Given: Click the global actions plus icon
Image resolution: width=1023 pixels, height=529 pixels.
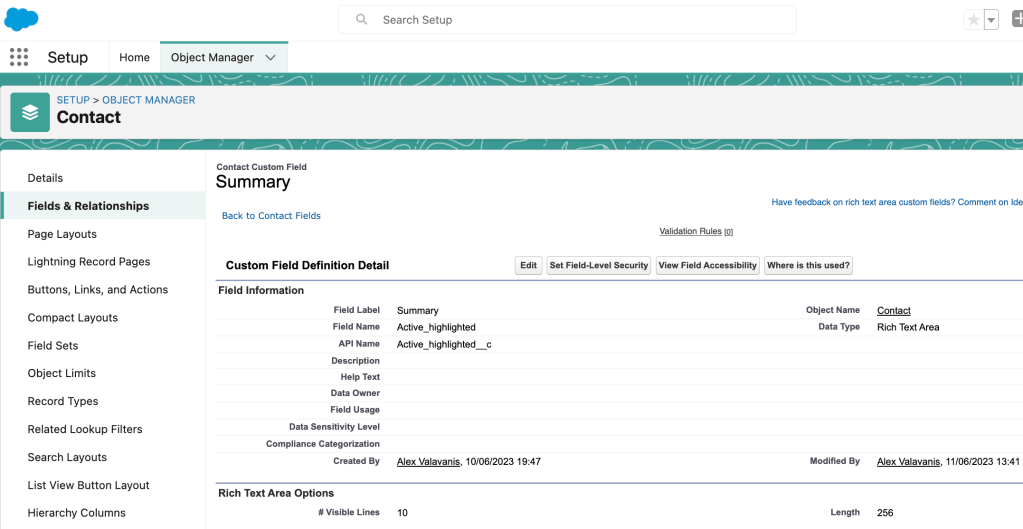Looking at the screenshot, I should coord(1016,20).
